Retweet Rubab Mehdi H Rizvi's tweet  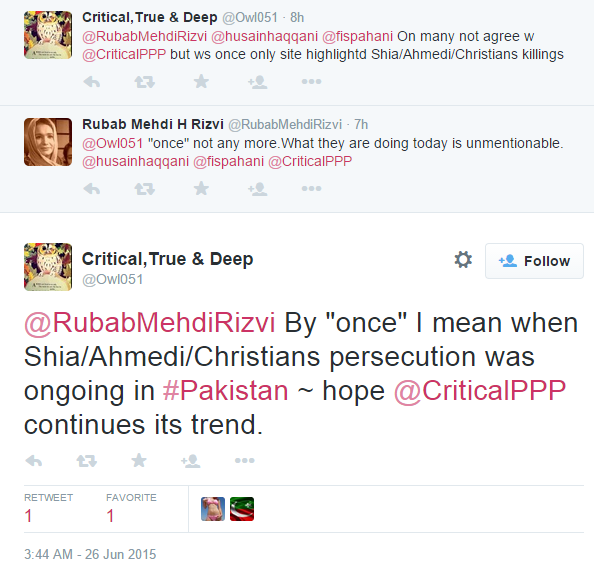[145, 189]
